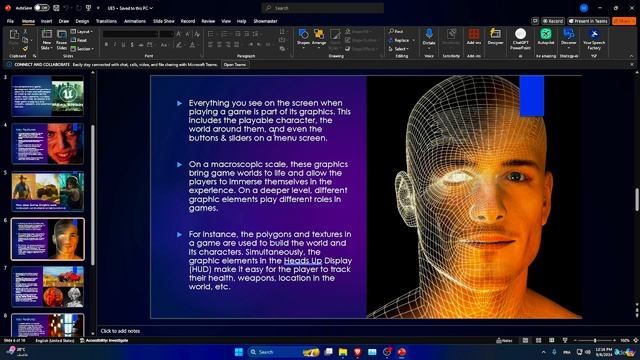Toggle Strikethrough formatting
Viewport: 640px width, 360px height.
click(x=141, y=45)
